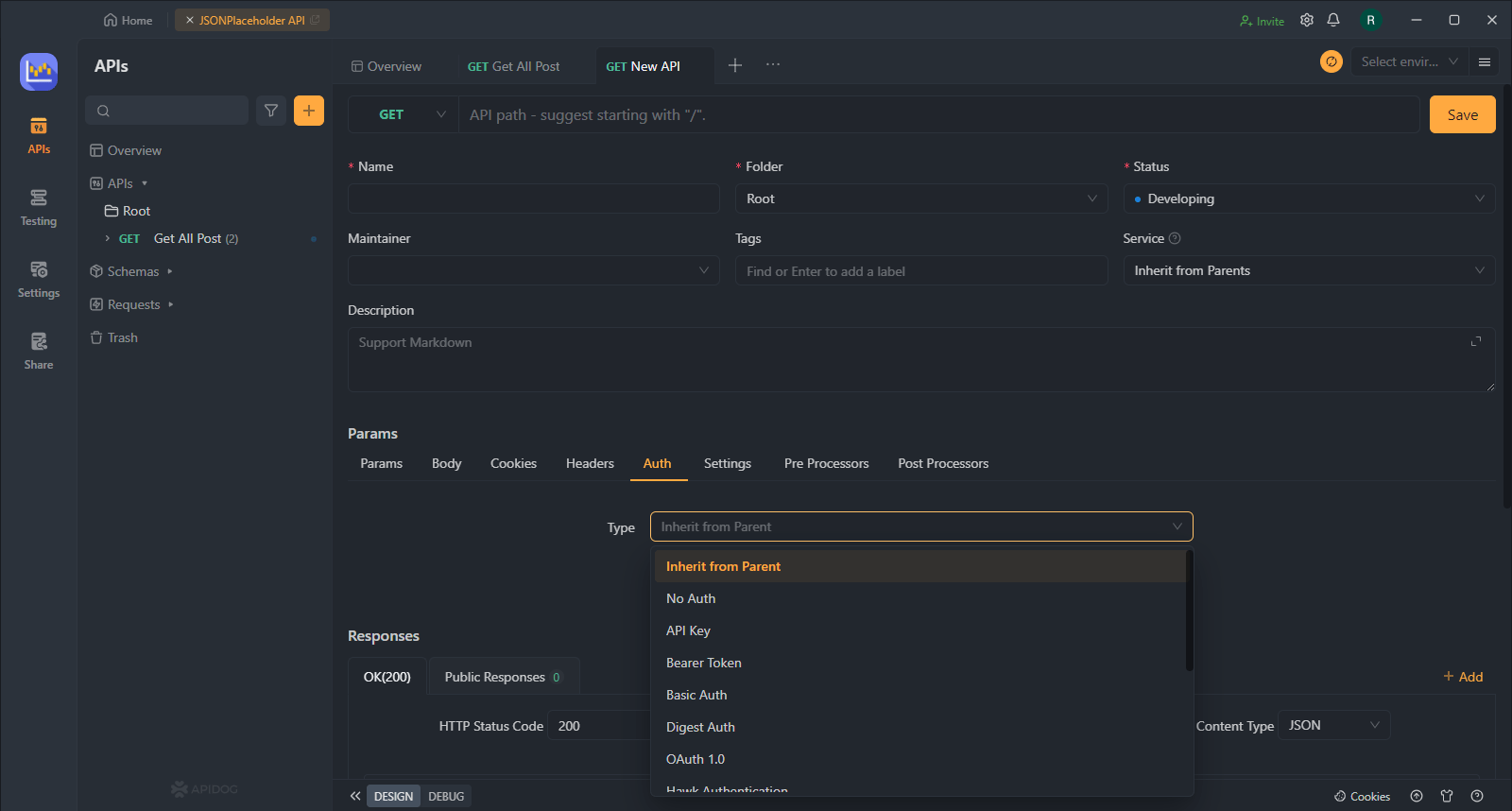Collapse the sidebar with double chevron icon

click(355, 796)
